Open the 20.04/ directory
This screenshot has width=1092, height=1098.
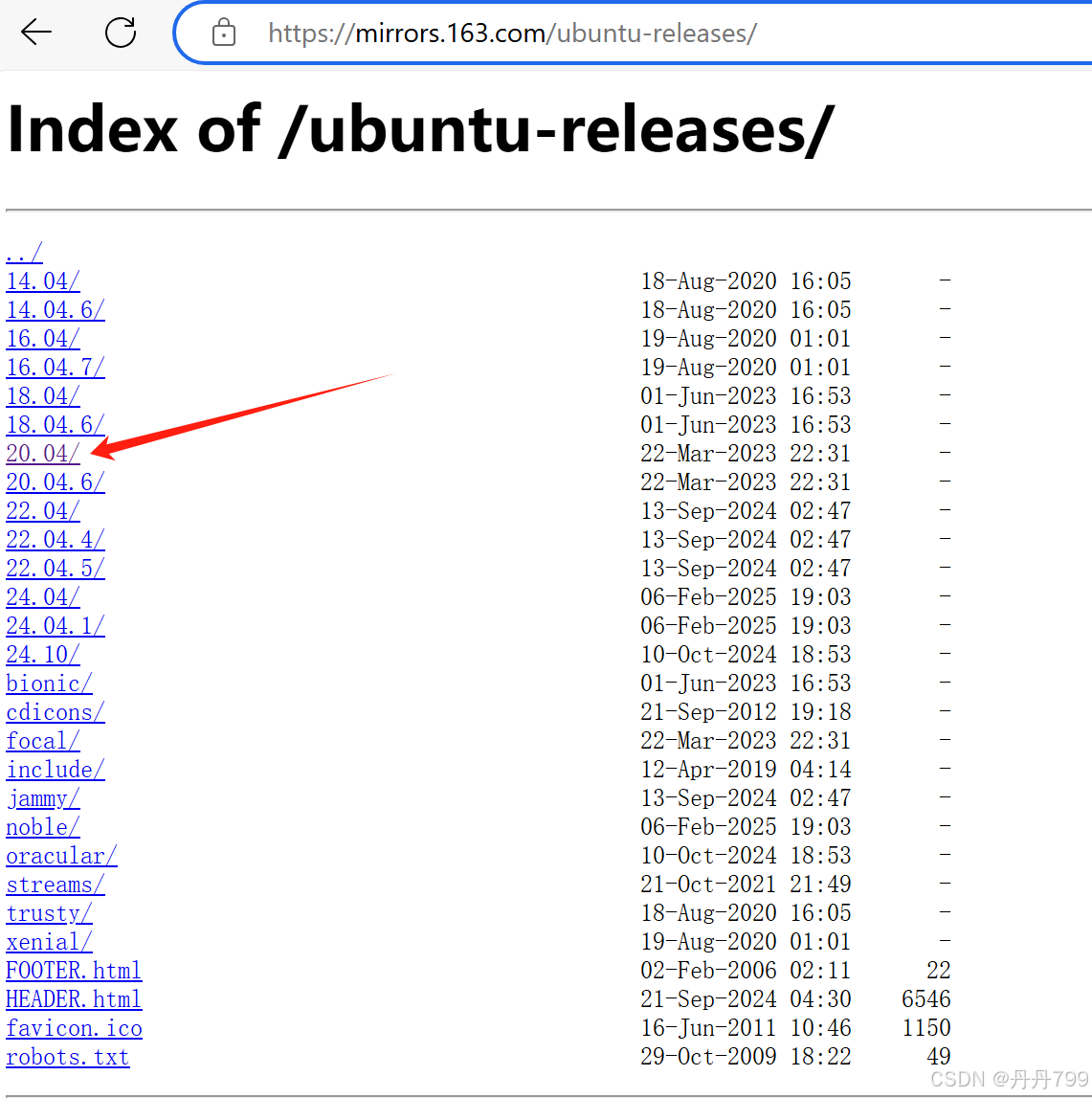coord(43,454)
